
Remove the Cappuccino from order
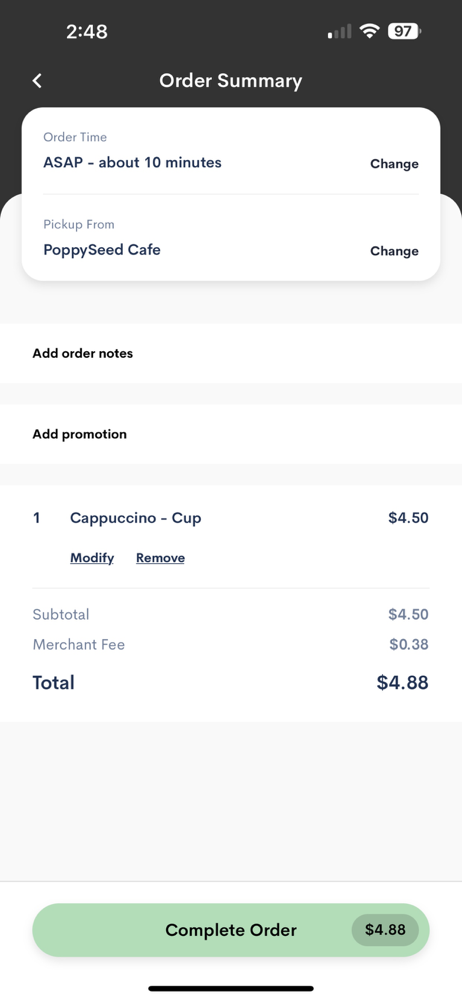tap(160, 558)
